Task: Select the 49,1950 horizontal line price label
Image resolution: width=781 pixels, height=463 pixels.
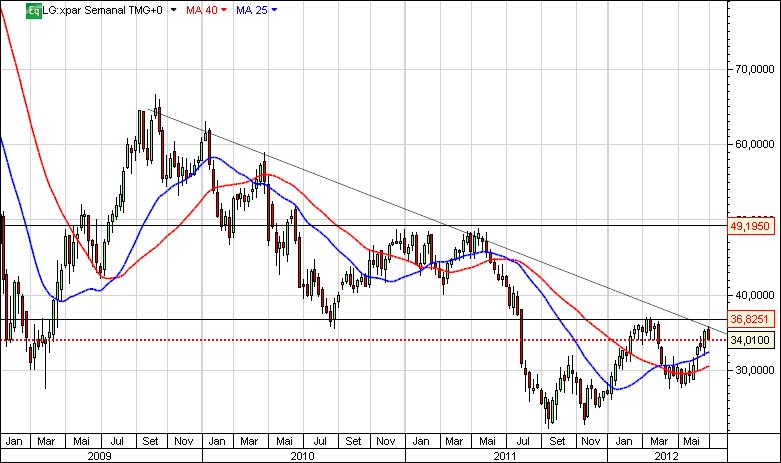Action: (752, 226)
